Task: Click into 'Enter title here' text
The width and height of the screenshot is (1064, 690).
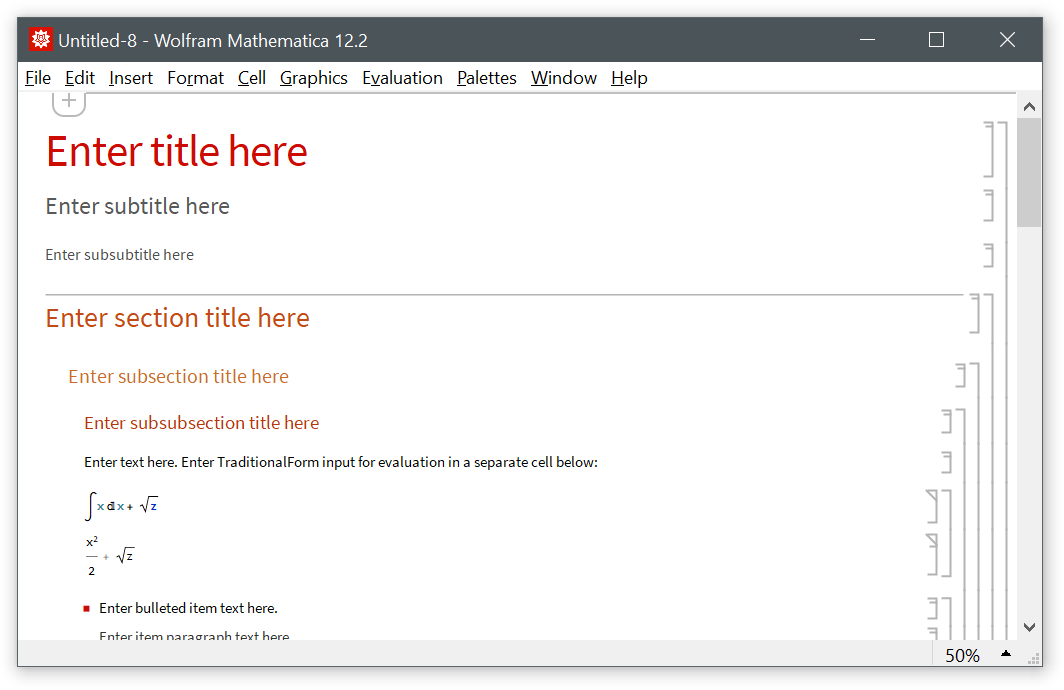Action: (177, 152)
